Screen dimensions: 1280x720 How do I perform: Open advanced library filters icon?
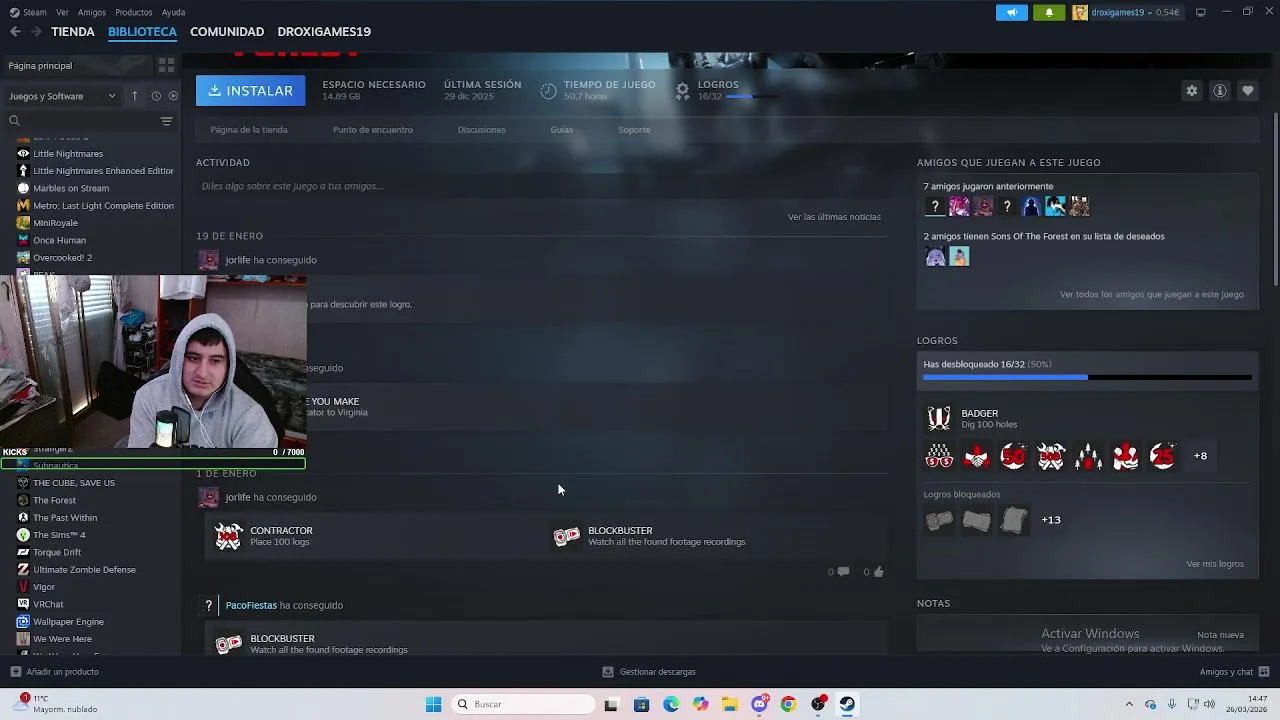point(166,121)
